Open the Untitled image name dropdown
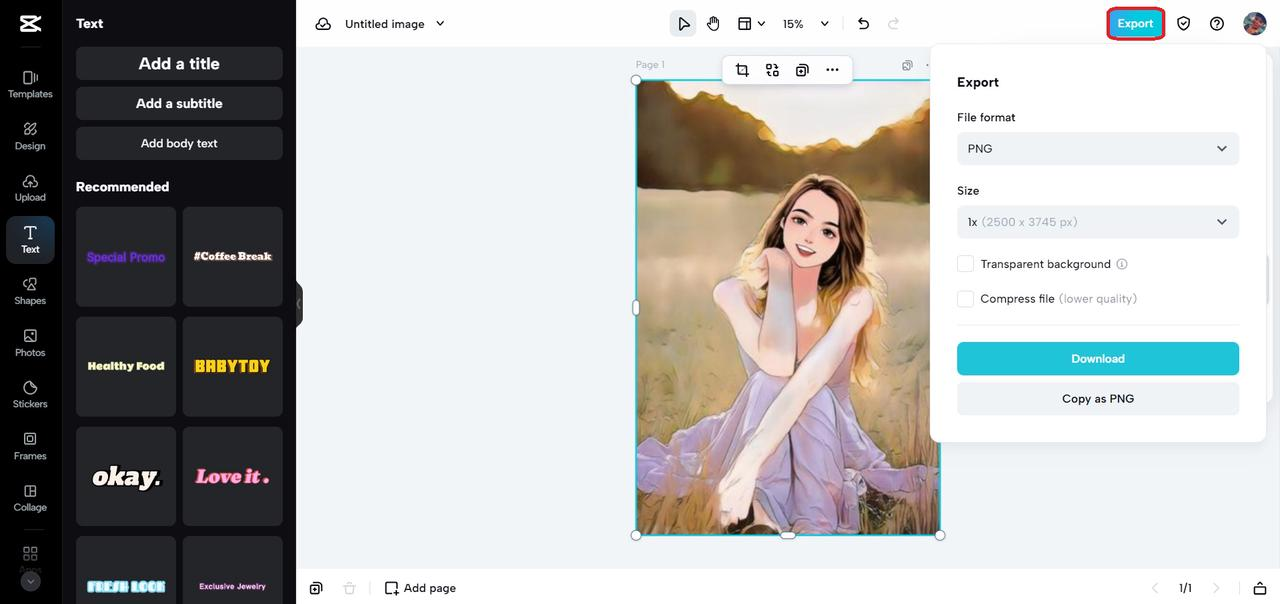The width and height of the screenshot is (1280, 604). 395,23
